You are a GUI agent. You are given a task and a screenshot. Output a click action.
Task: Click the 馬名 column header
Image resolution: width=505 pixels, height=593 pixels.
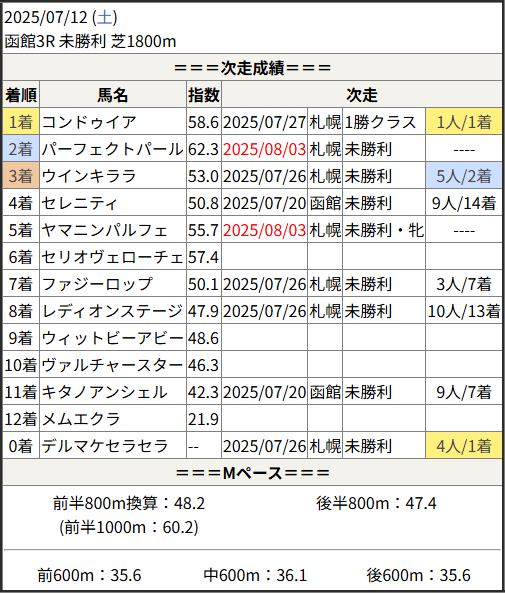pyautogui.click(x=113, y=95)
